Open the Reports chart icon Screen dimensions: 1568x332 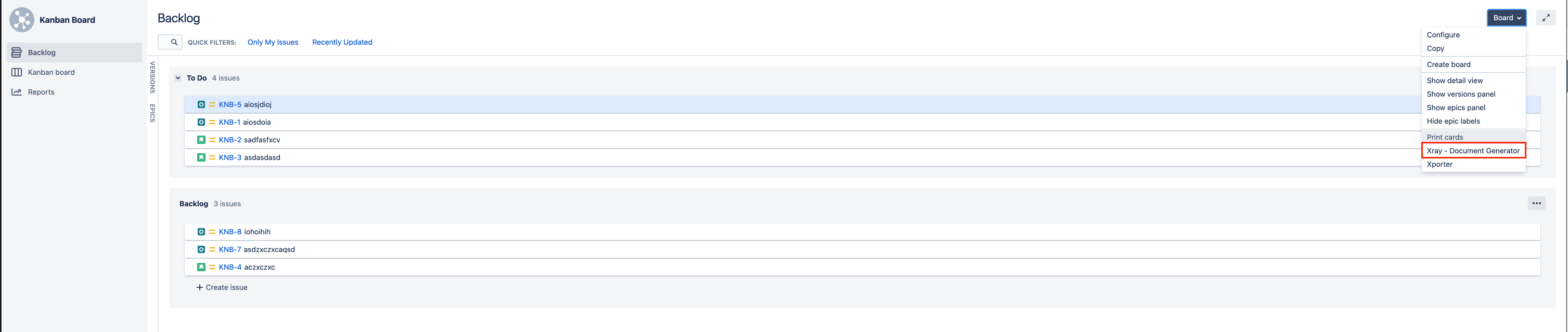pyautogui.click(x=17, y=92)
